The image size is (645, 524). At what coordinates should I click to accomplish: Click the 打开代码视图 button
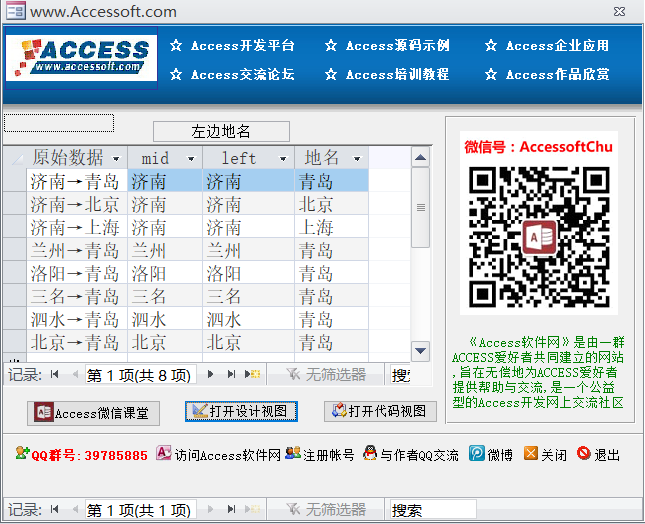pos(380,411)
